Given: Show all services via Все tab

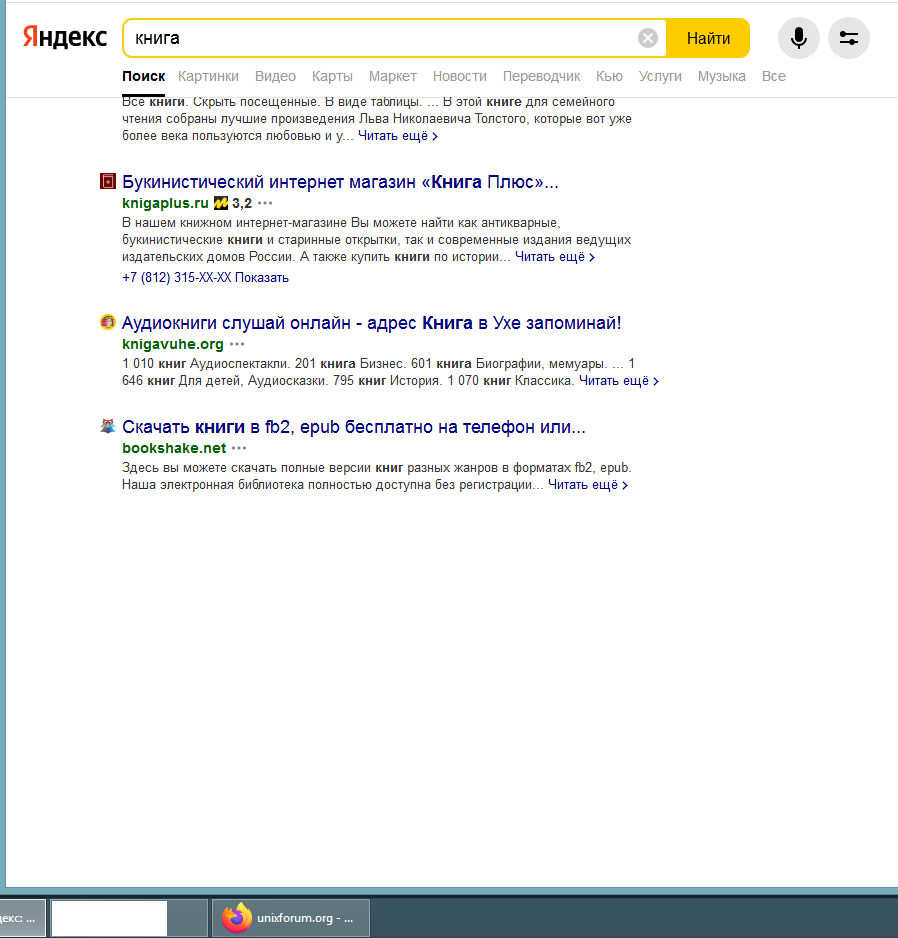Looking at the screenshot, I should click(x=774, y=77).
